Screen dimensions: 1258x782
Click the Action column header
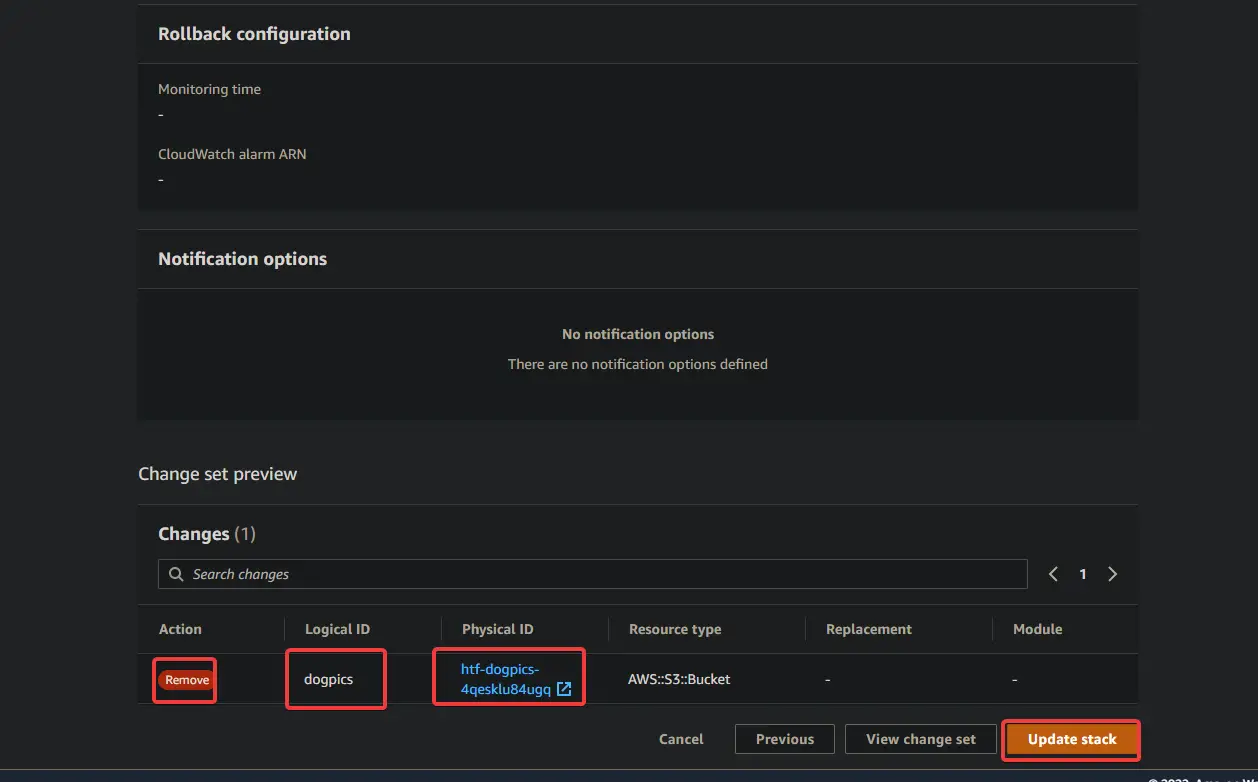180,629
